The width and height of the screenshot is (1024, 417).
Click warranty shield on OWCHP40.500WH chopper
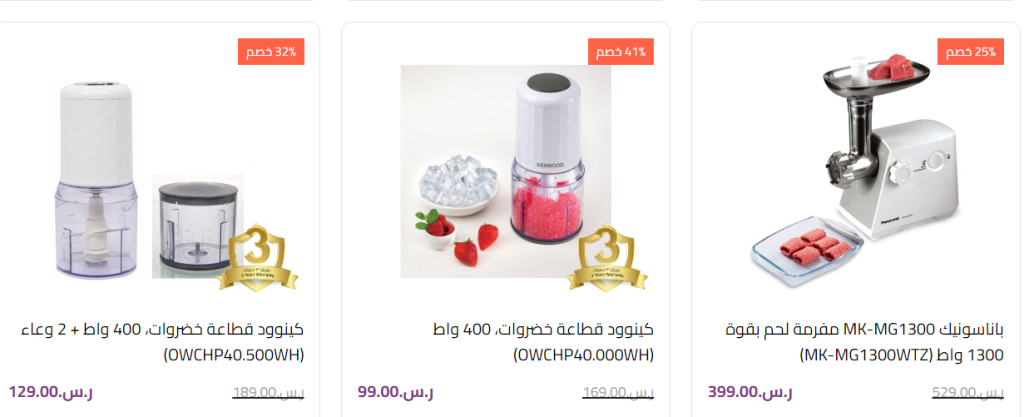point(257,257)
